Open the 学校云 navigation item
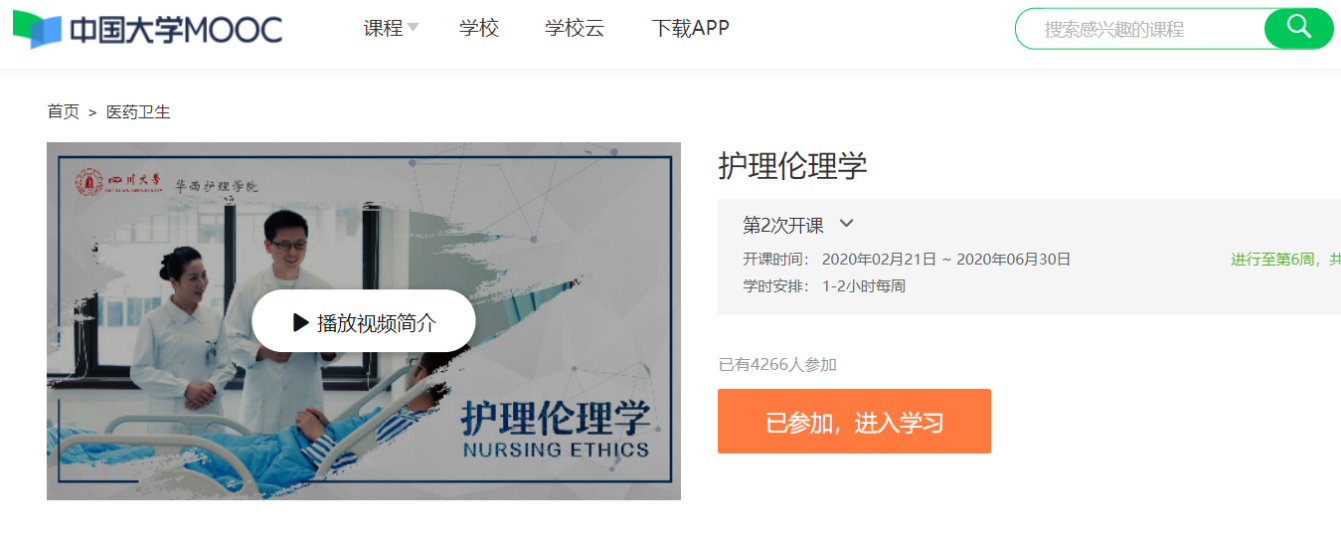Image resolution: width=1341 pixels, height=546 pixels. coord(575,28)
